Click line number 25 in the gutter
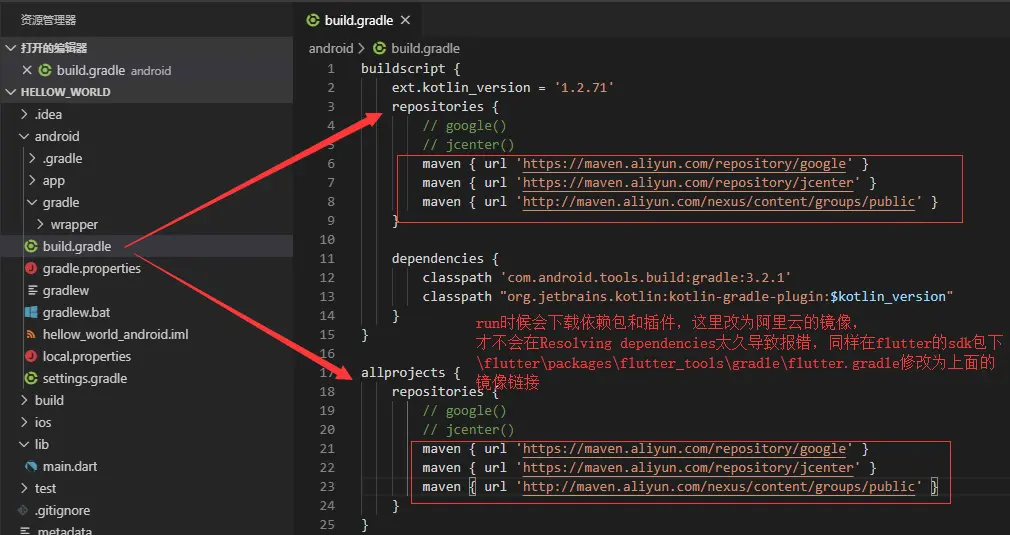This screenshot has height=535, width=1010. pyautogui.click(x=327, y=525)
